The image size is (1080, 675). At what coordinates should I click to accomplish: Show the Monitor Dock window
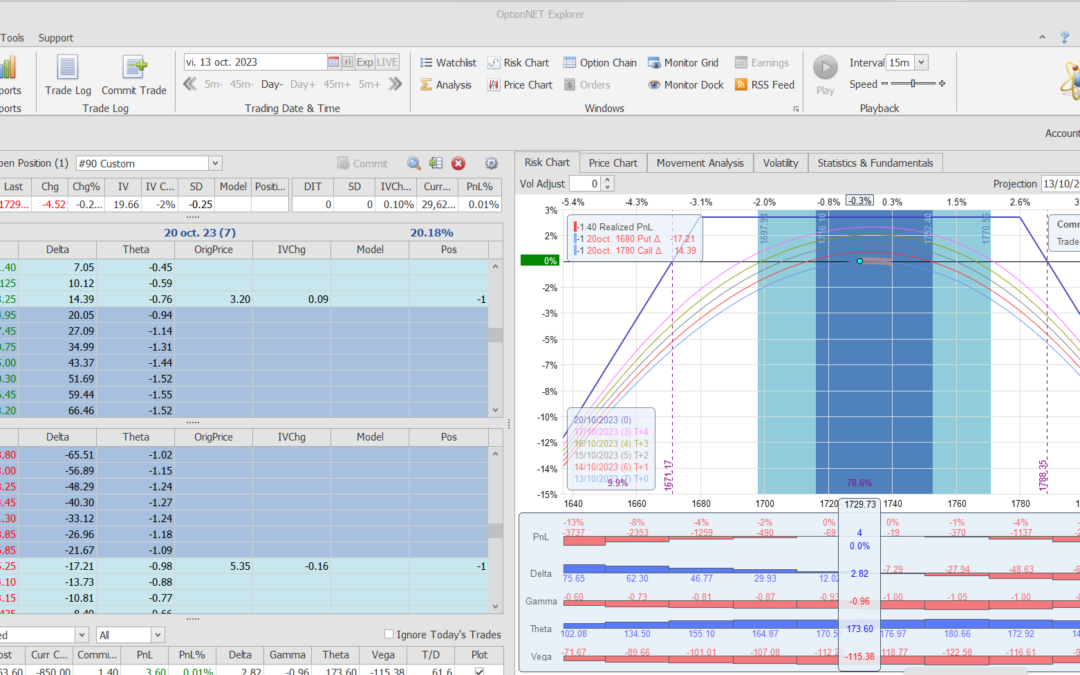685,85
